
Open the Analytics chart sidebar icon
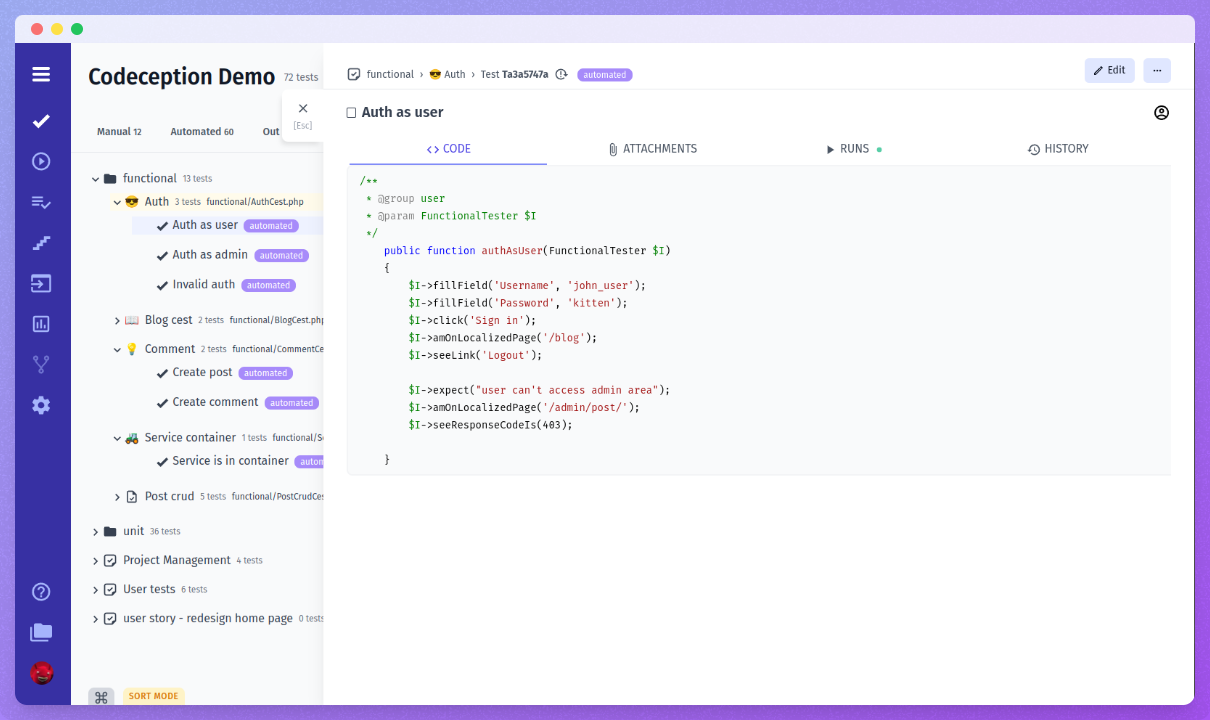click(x=41, y=324)
